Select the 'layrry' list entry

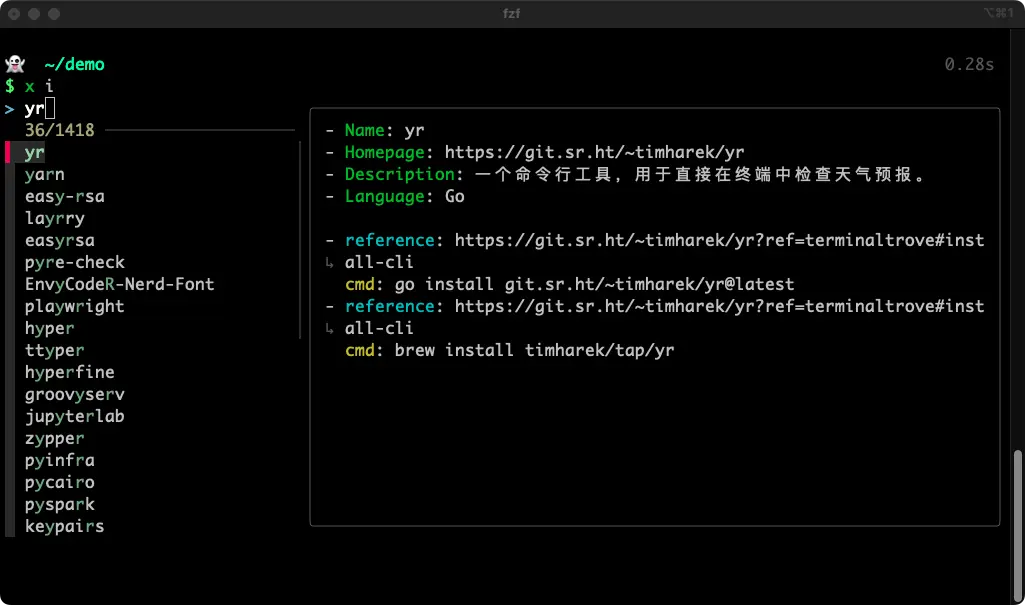click(x=55, y=218)
